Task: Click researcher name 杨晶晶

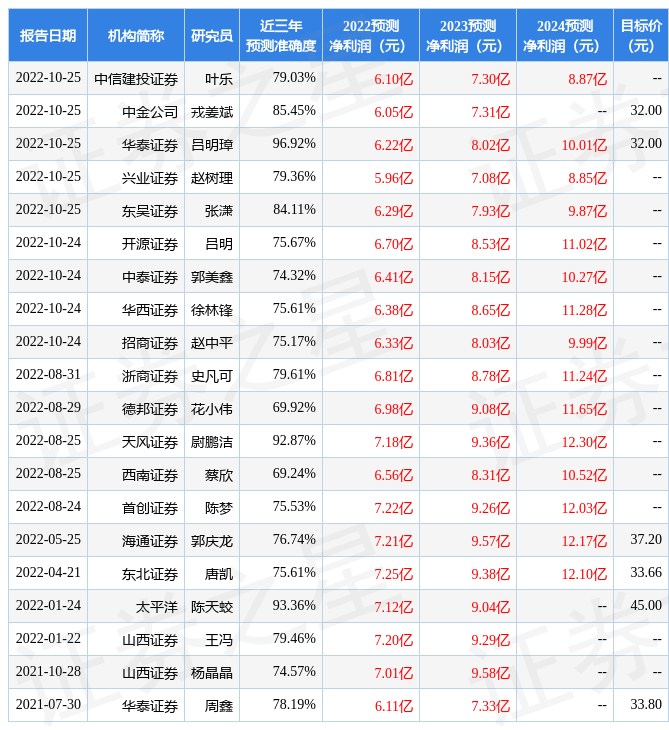Action: click(212, 674)
